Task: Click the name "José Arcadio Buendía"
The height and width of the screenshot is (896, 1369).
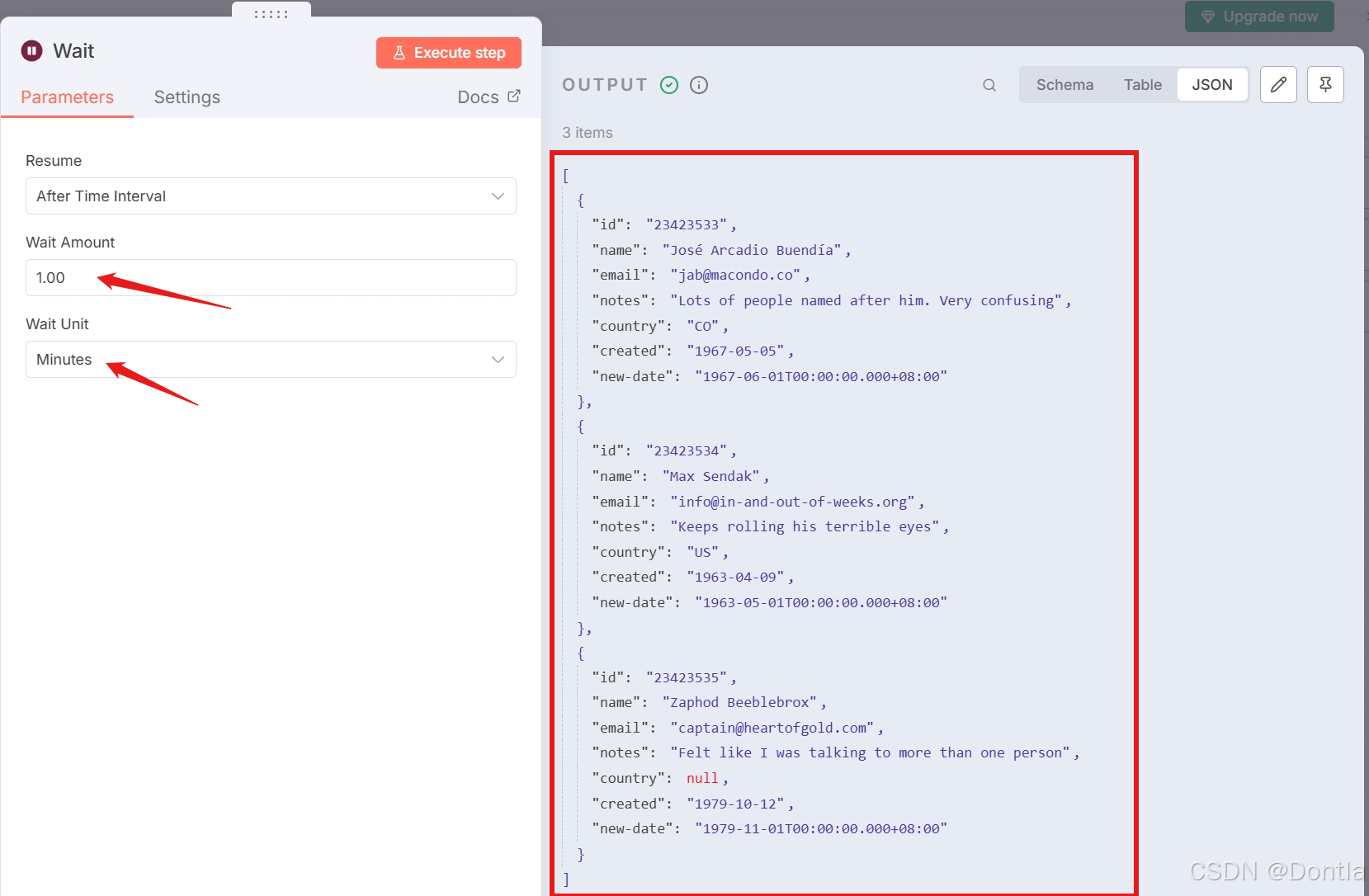Action: tap(752, 250)
